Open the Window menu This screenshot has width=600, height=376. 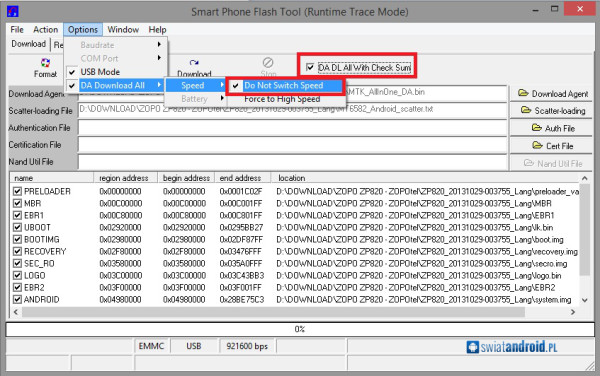click(123, 29)
